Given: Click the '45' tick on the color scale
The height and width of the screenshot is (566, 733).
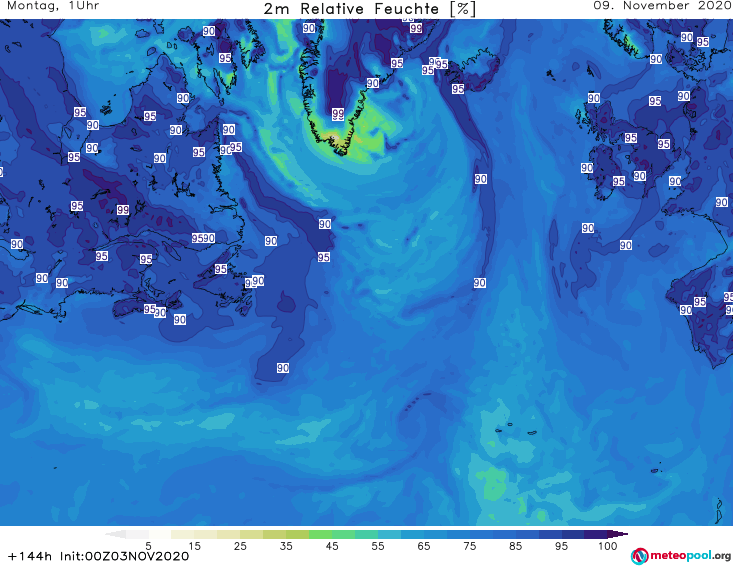Looking at the screenshot, I should tap(332, 546).
